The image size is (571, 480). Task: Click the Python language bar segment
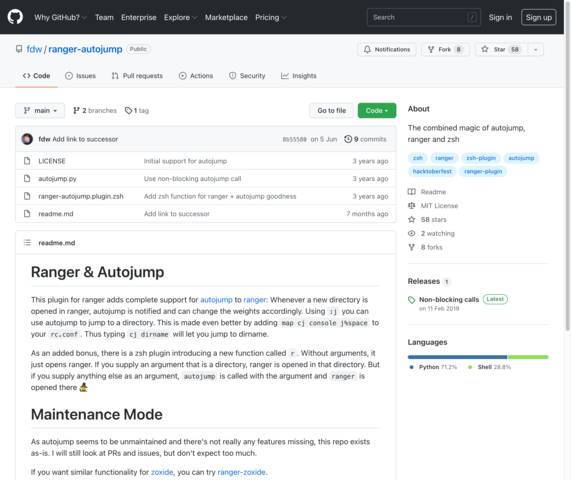pos(457,357)
